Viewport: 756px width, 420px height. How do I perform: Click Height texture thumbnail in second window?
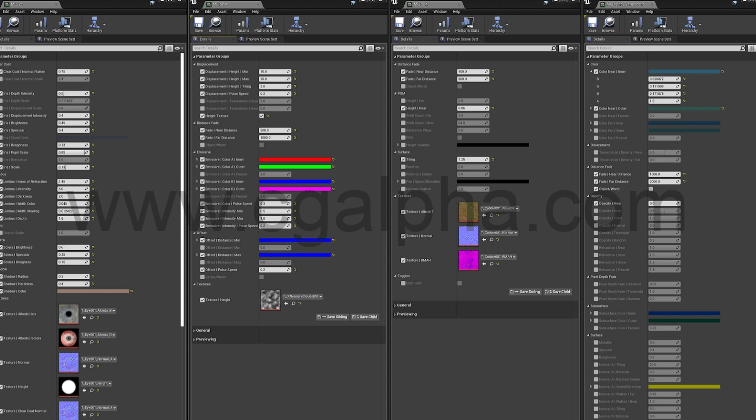270,300
